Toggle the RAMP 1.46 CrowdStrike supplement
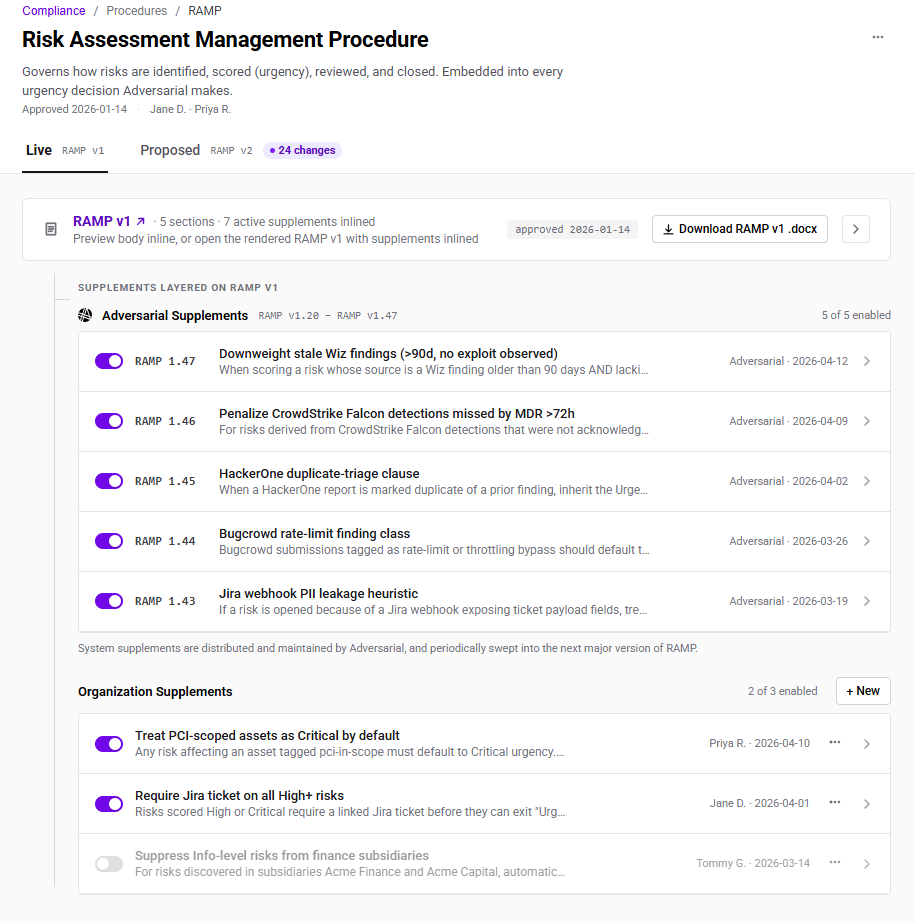Viewport: 915px width, 923px height. [109, 421]
